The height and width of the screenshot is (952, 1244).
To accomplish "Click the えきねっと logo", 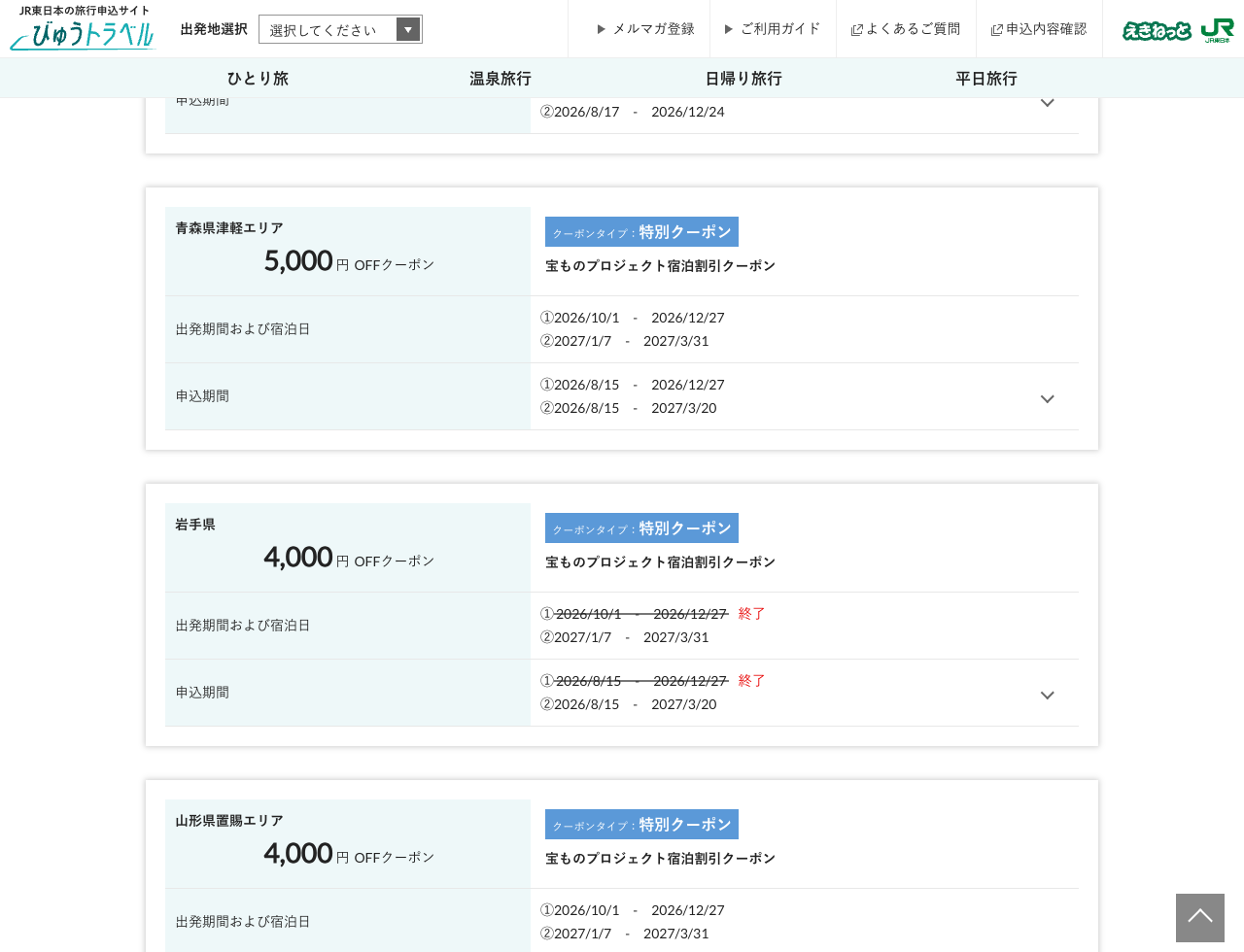I will pos(1157,31).
